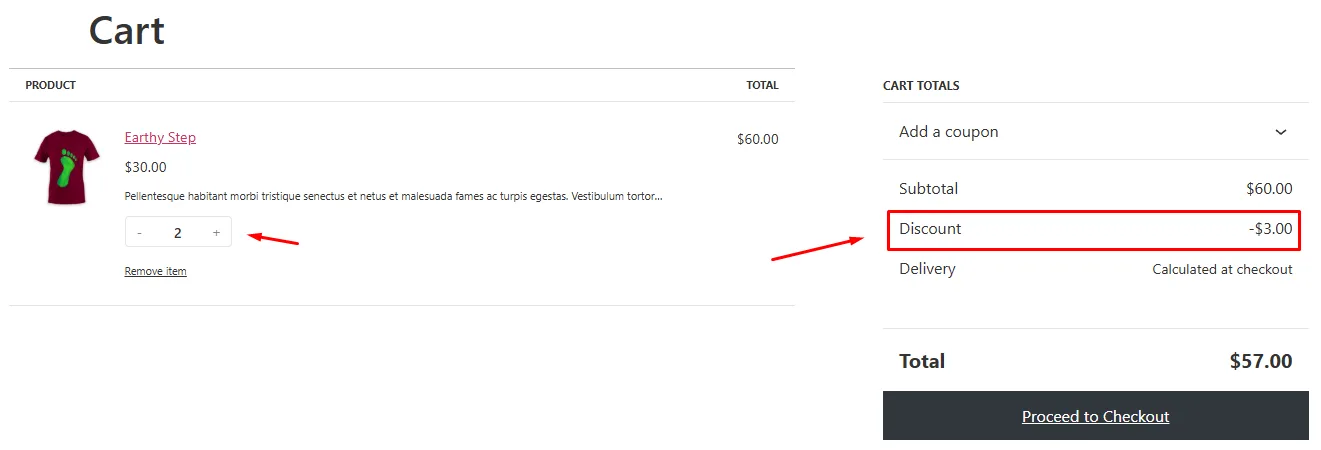Open the Earthy Step product link
This screenshot has width=1321, height=450.
click(160, 138)
